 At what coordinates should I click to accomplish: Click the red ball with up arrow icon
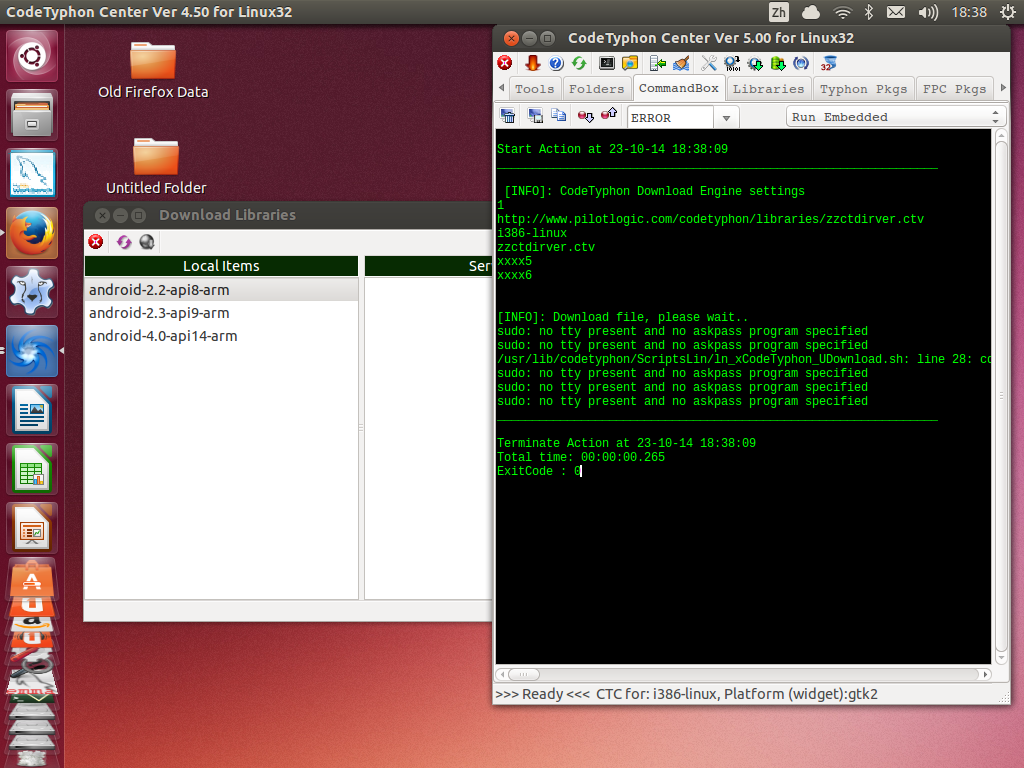coord(609,115)
